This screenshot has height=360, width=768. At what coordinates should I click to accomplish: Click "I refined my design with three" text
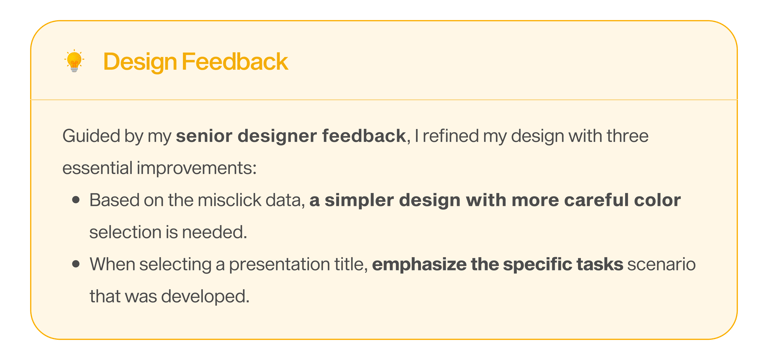[x=531, y=136]
